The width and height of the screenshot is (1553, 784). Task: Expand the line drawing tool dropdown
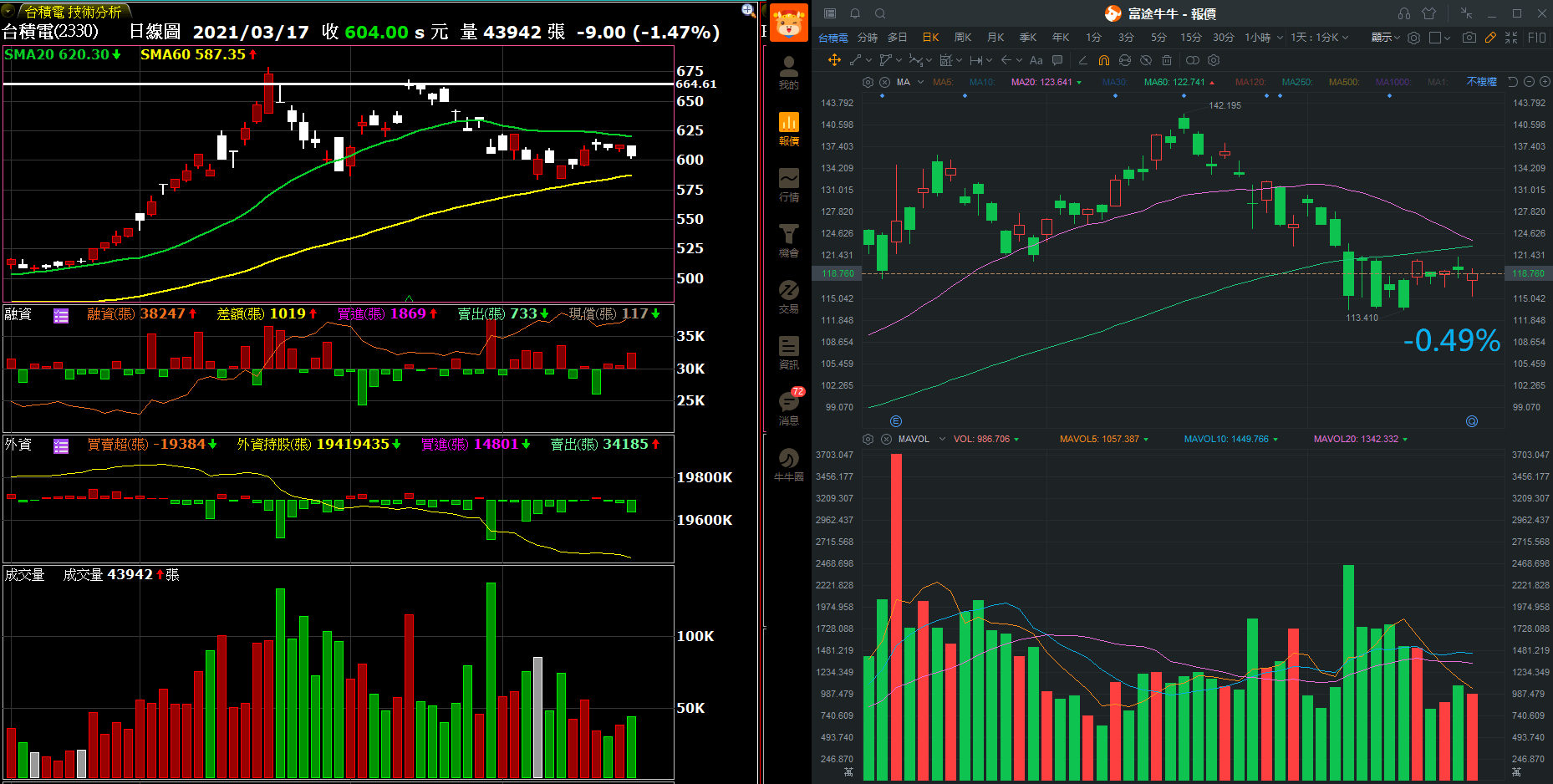(x=869, y=60)
